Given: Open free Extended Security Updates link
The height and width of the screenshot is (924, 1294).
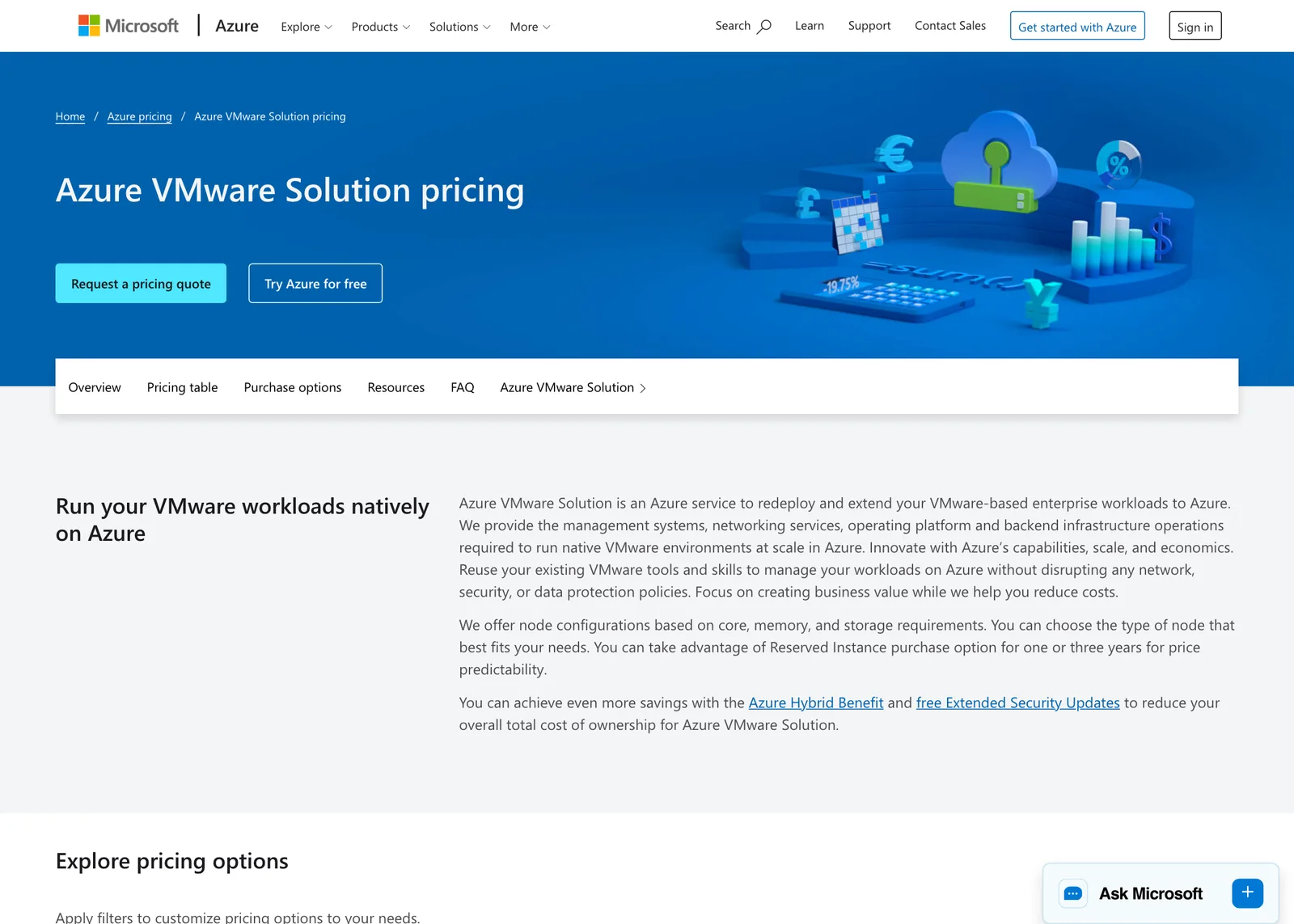Looking at the screenshot, I should pos(1018,702).
